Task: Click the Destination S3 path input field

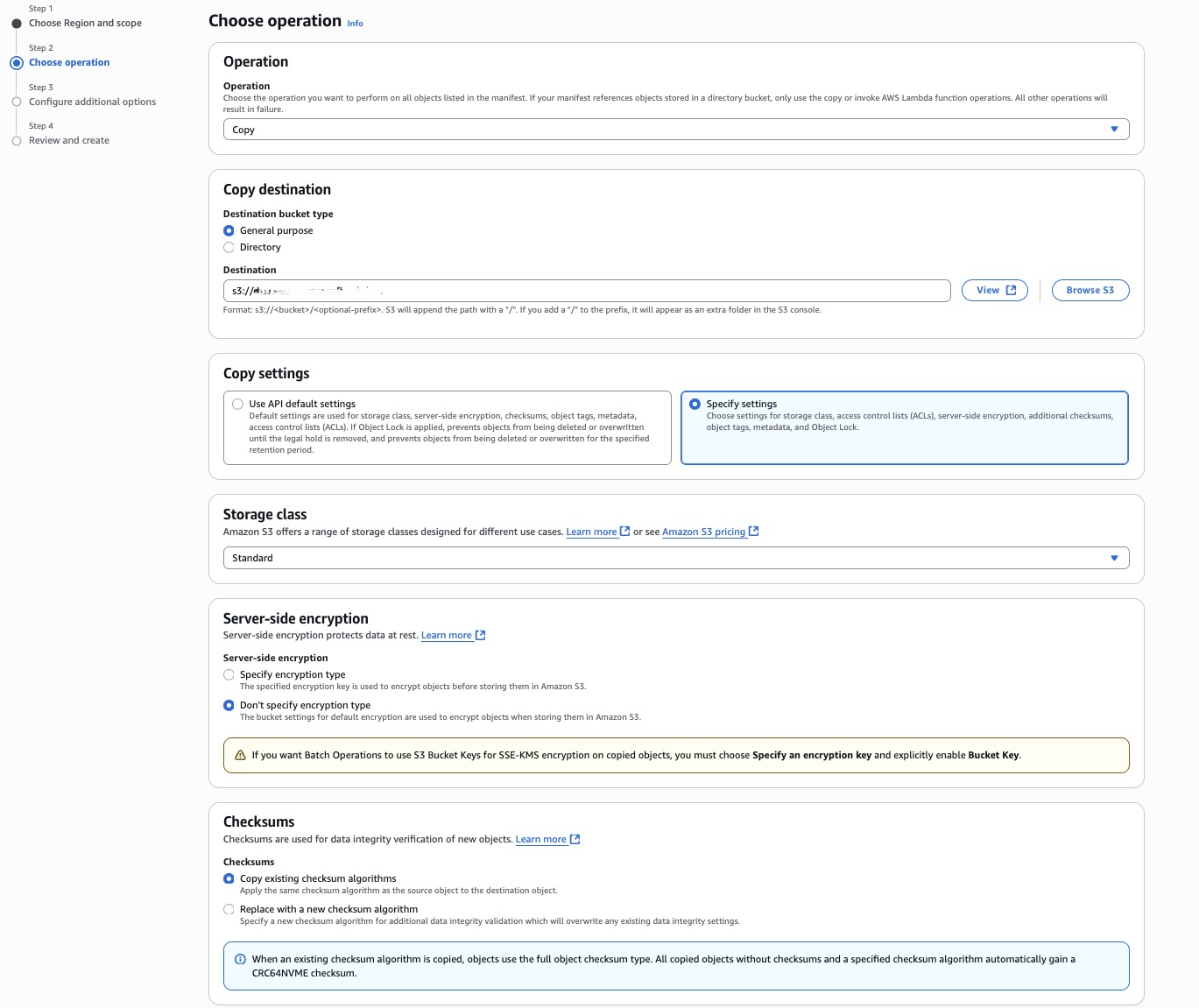Action: (x=586, y=291)
